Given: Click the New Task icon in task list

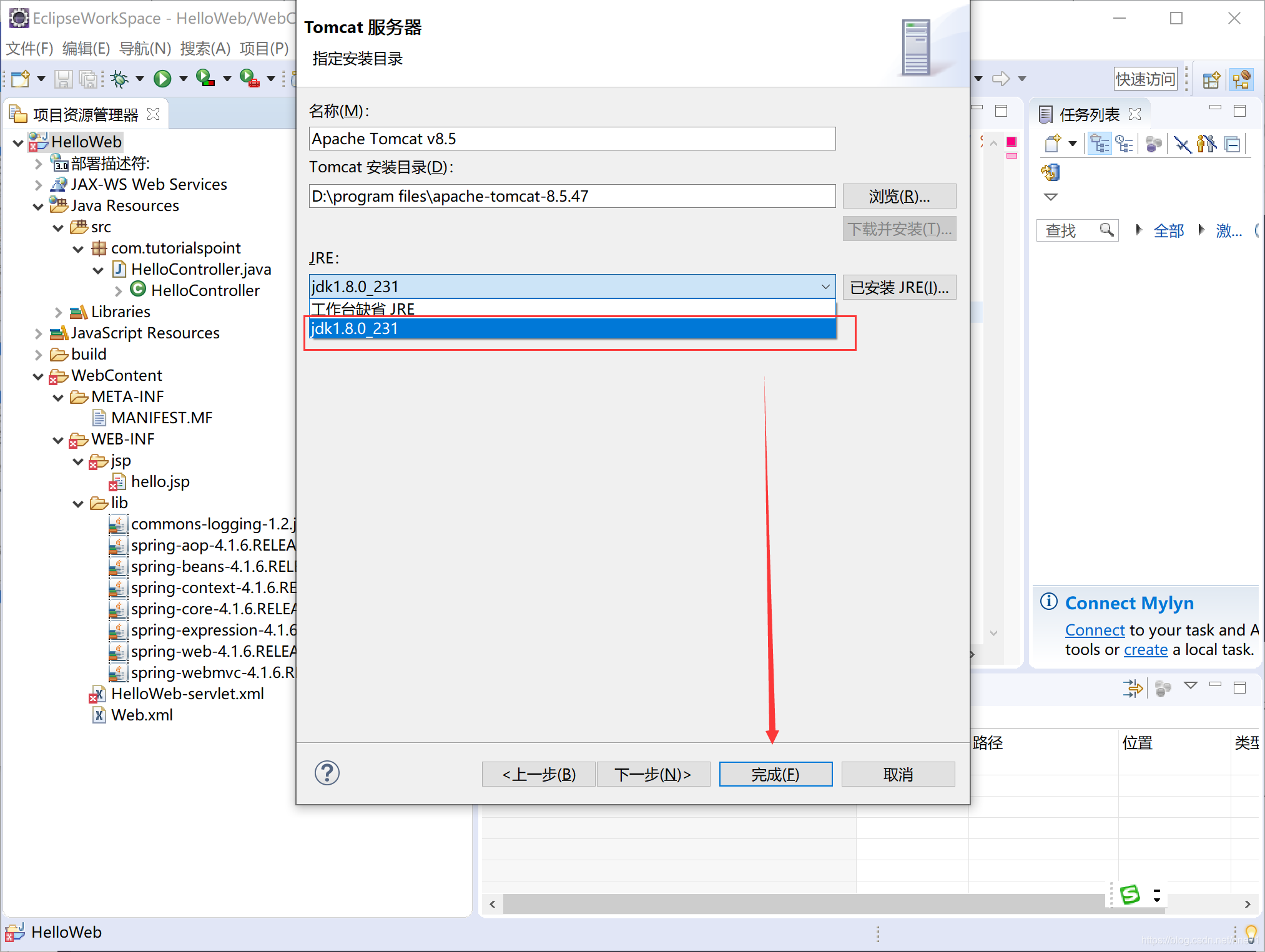Looking at the screenshot, I should point(1052,144).
